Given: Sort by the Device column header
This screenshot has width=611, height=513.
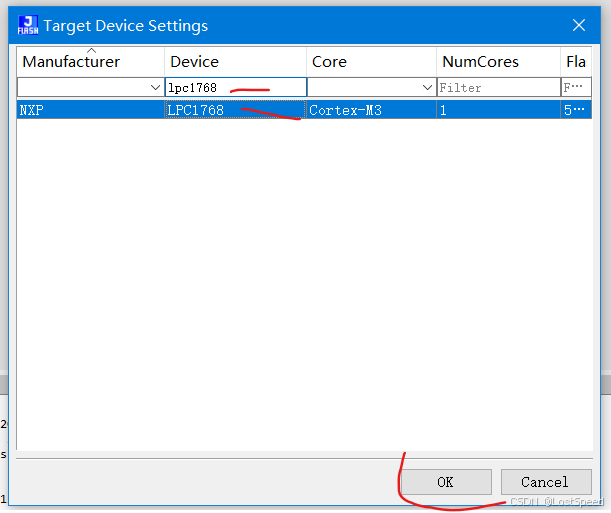Looking at the screenshot, I should coord(235,62).
